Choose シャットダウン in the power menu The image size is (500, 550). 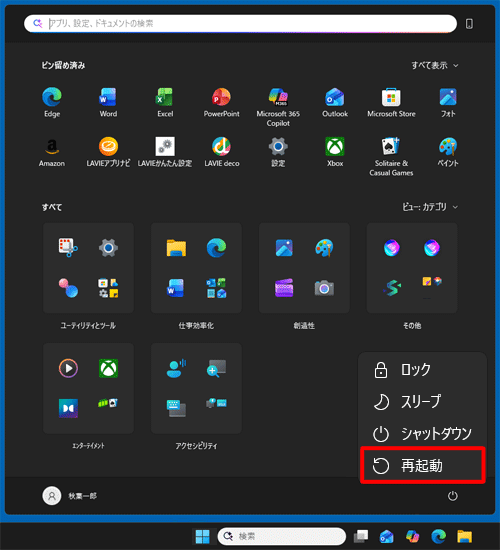coord(422,434)
